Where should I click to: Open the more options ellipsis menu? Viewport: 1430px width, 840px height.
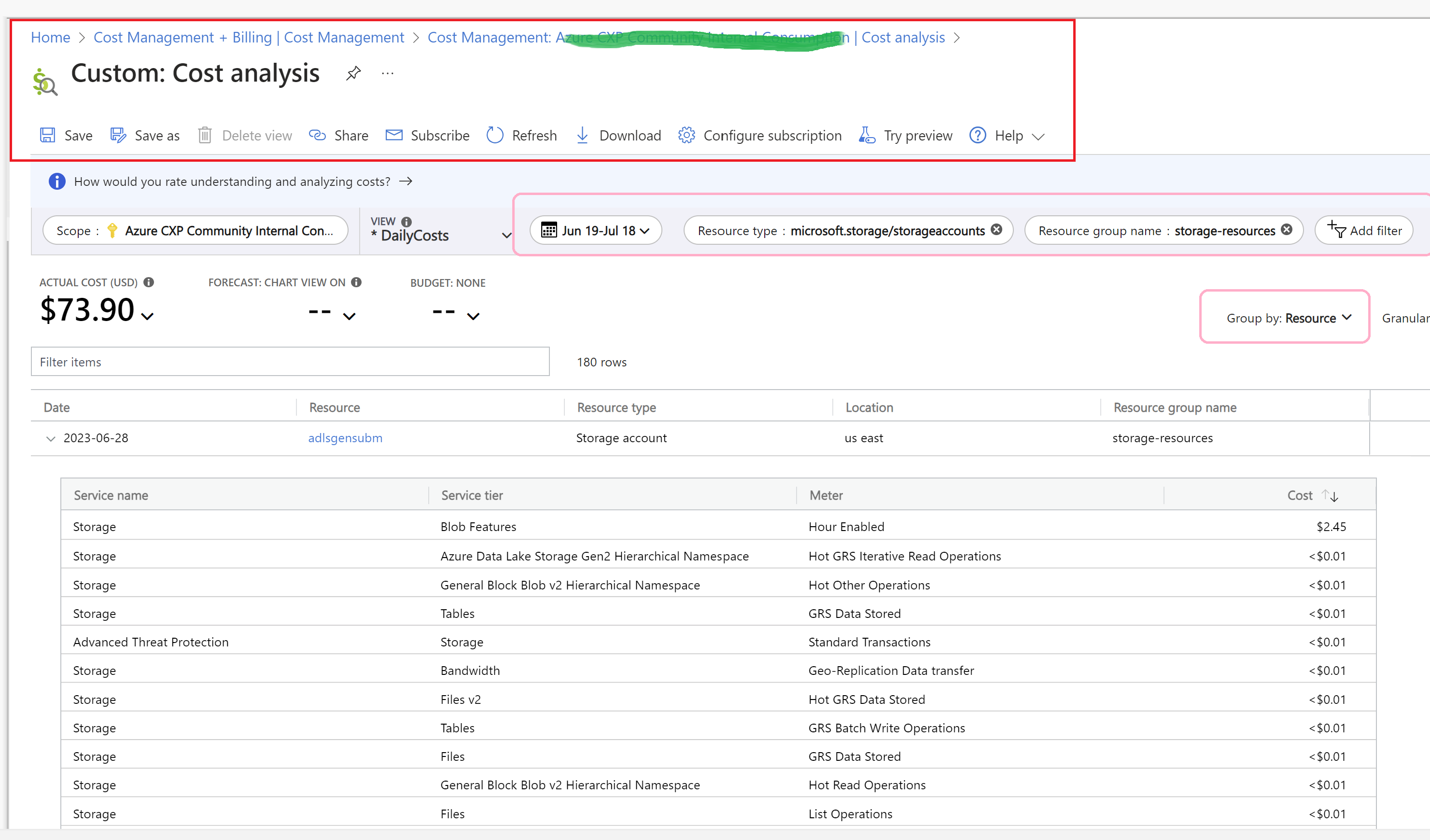coord(388,73)
